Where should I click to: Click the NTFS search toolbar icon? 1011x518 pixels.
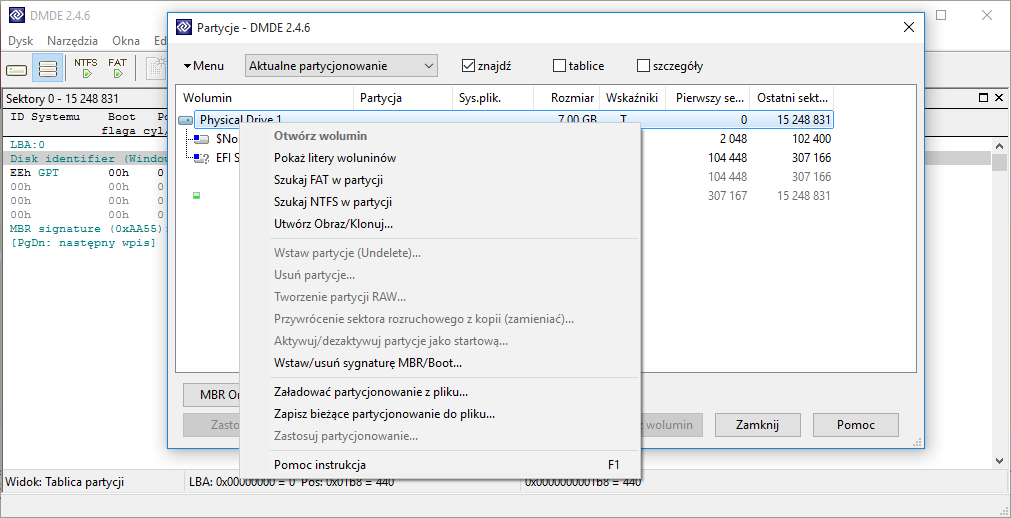(x=86, y=68)
